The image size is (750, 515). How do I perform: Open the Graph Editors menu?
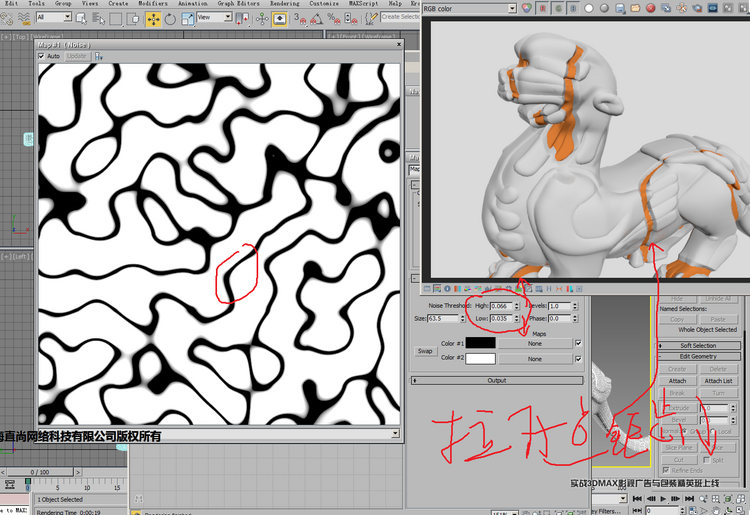tap(239, 3)
